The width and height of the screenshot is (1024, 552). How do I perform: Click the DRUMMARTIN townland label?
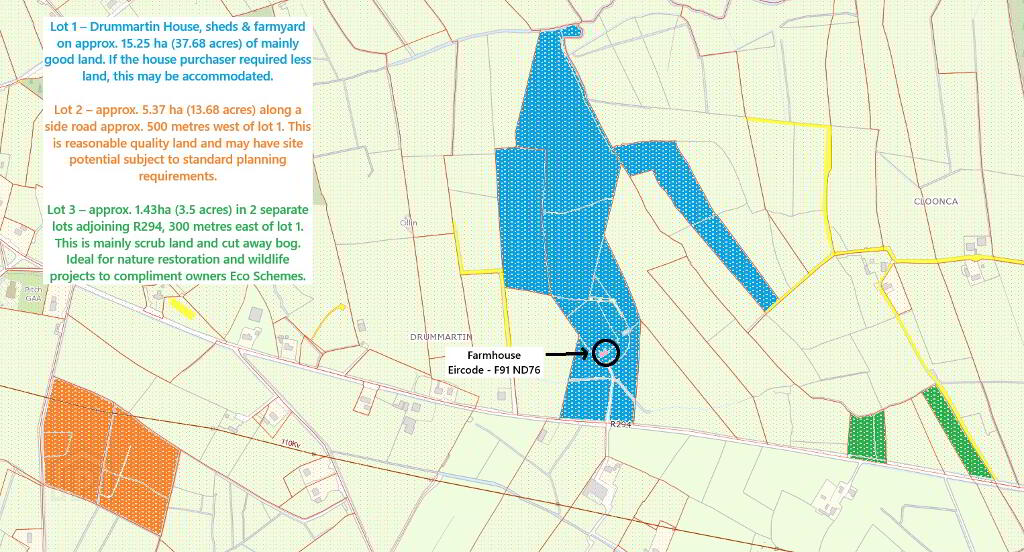(441, 337)
